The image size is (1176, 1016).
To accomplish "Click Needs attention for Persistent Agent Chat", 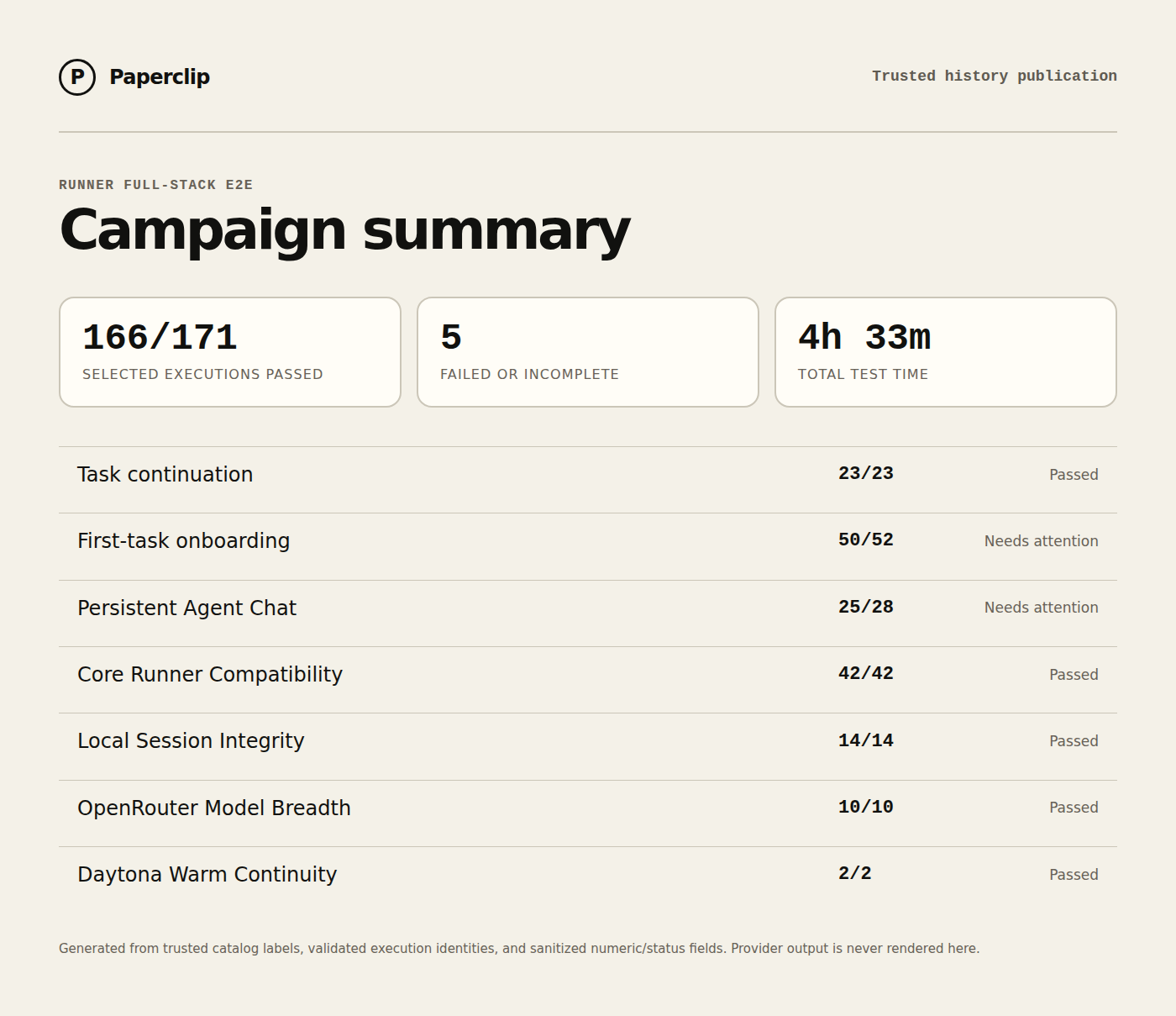I will click(x=1042, y=608).
